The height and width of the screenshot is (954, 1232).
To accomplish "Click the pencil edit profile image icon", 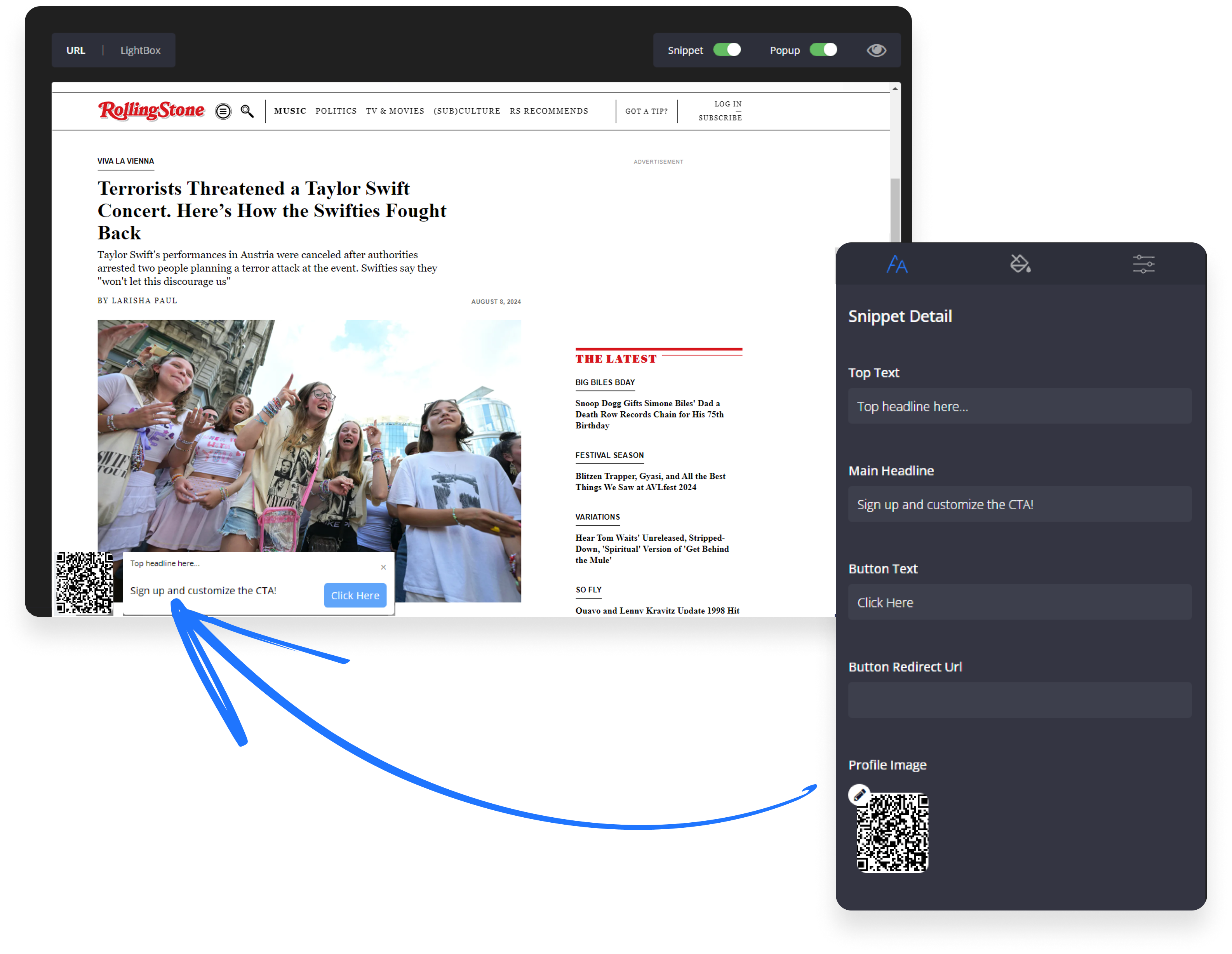I will (x=859, y=795).
